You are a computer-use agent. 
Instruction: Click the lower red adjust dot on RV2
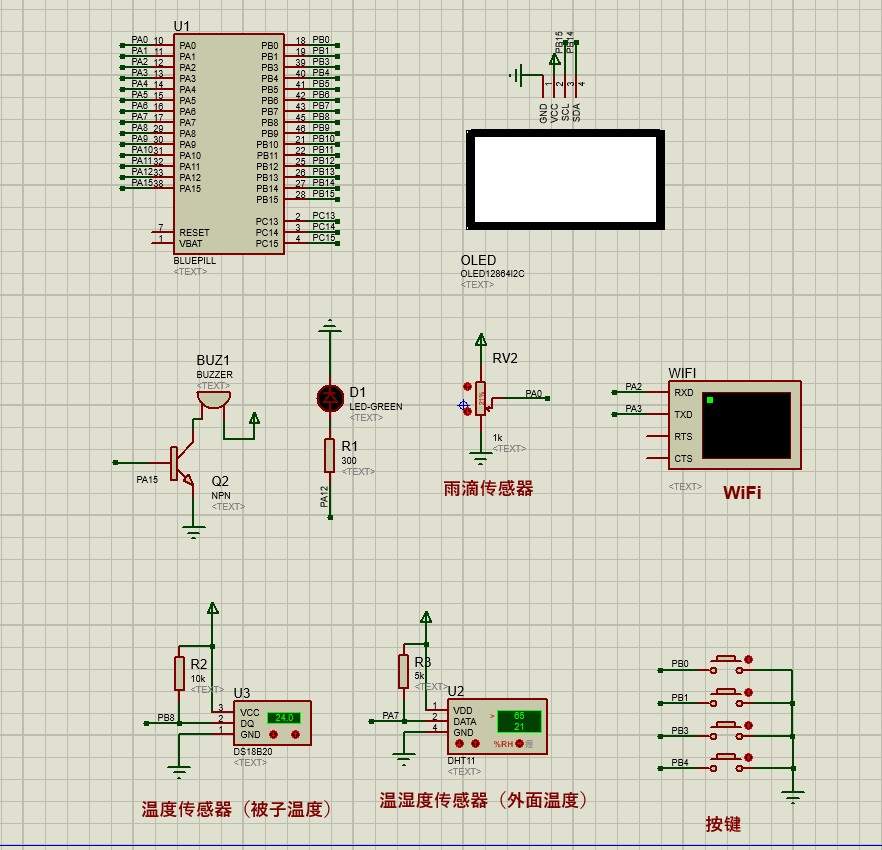point(467,411)
